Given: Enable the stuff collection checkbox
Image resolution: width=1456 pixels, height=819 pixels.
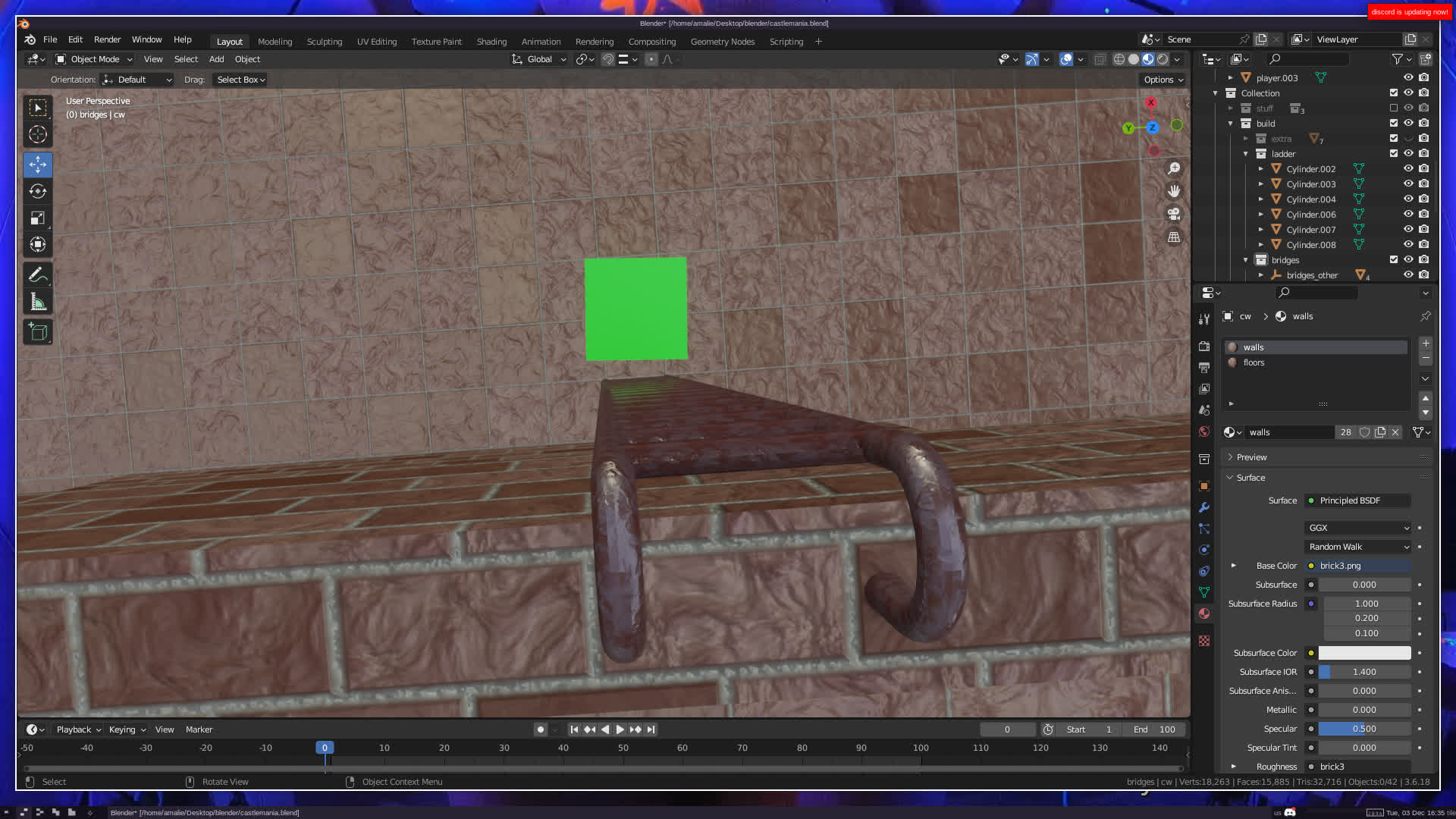Looking at the screenshot, I should [x=1394, y=108].
